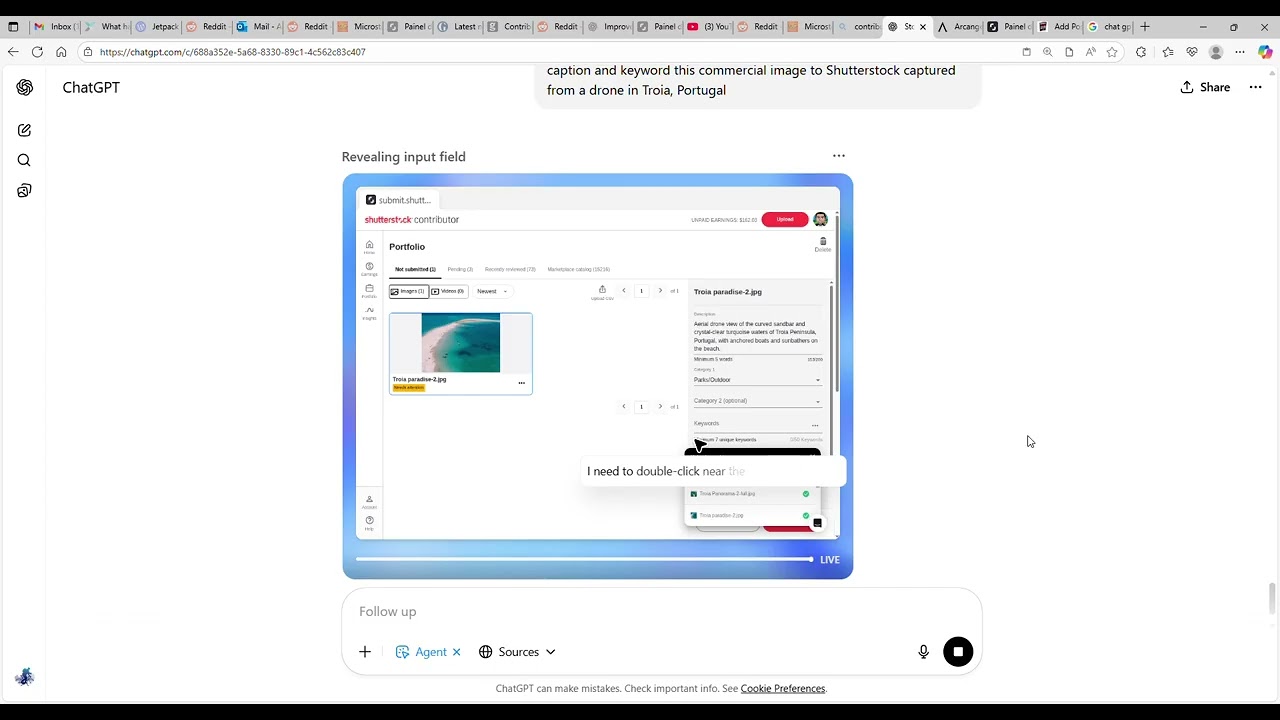Click the Delete trash icon in preview
Screen dimensions: 1280x720
tap(823, 242)
